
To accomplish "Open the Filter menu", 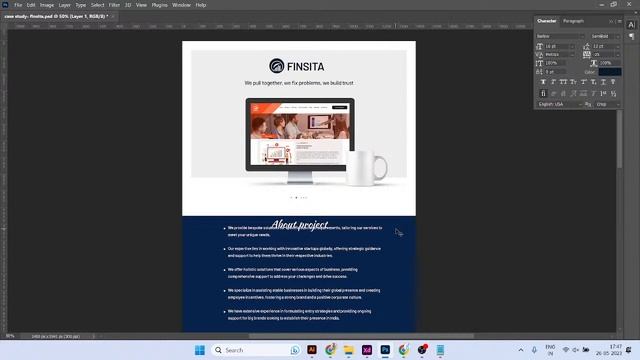I will 114,5.
